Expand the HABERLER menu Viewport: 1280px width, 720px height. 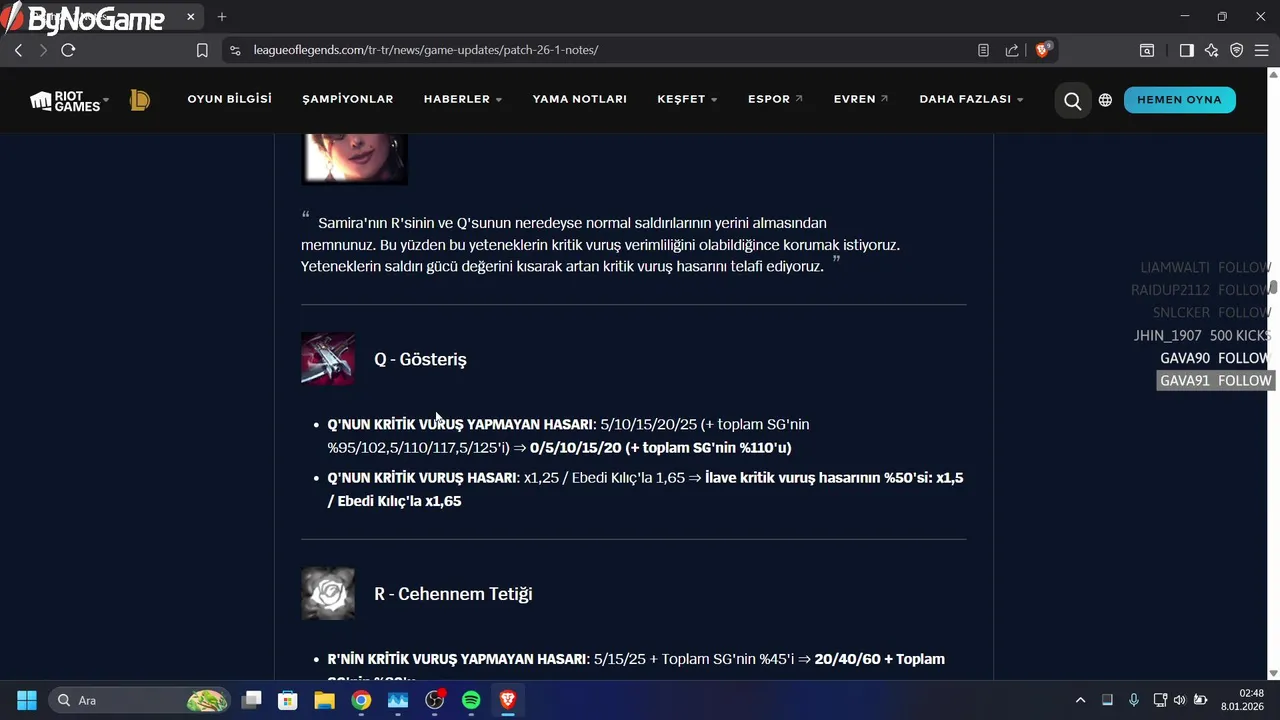pos(463,99)
